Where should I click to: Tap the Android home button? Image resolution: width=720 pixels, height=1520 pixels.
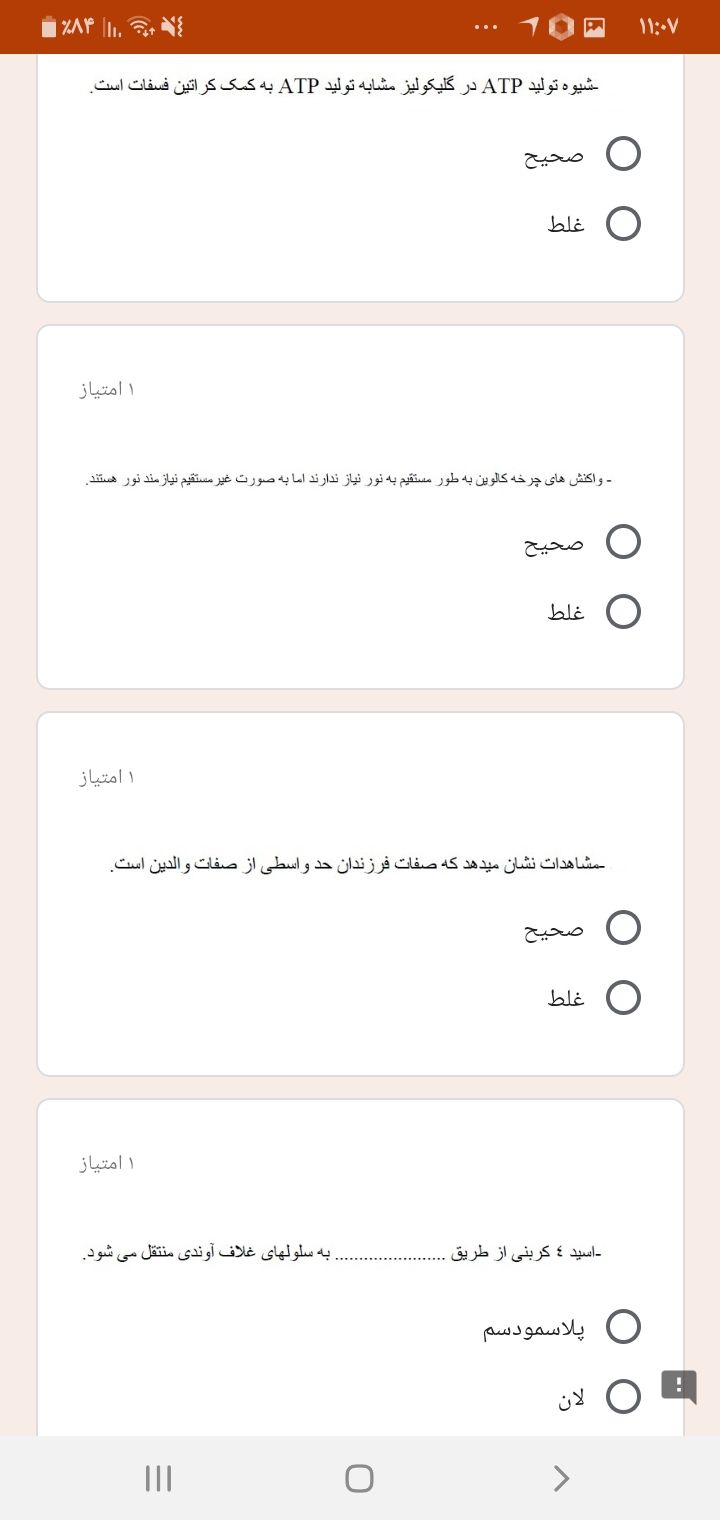(x=360, y=1478)
